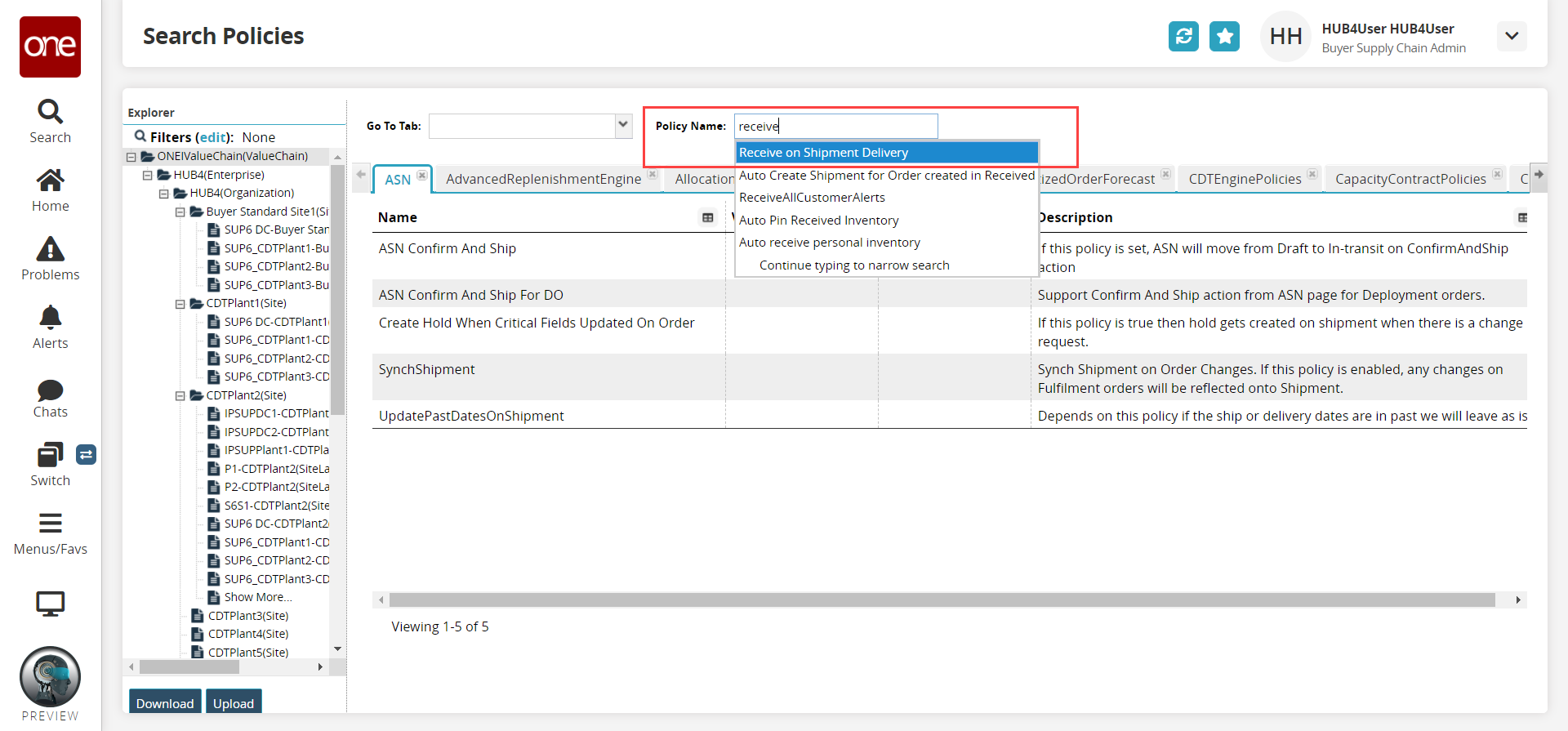Expand the user profile menu chevron
This screenshot has height=731, width=1568.
pyautogui.click(x=1511, y=36)
